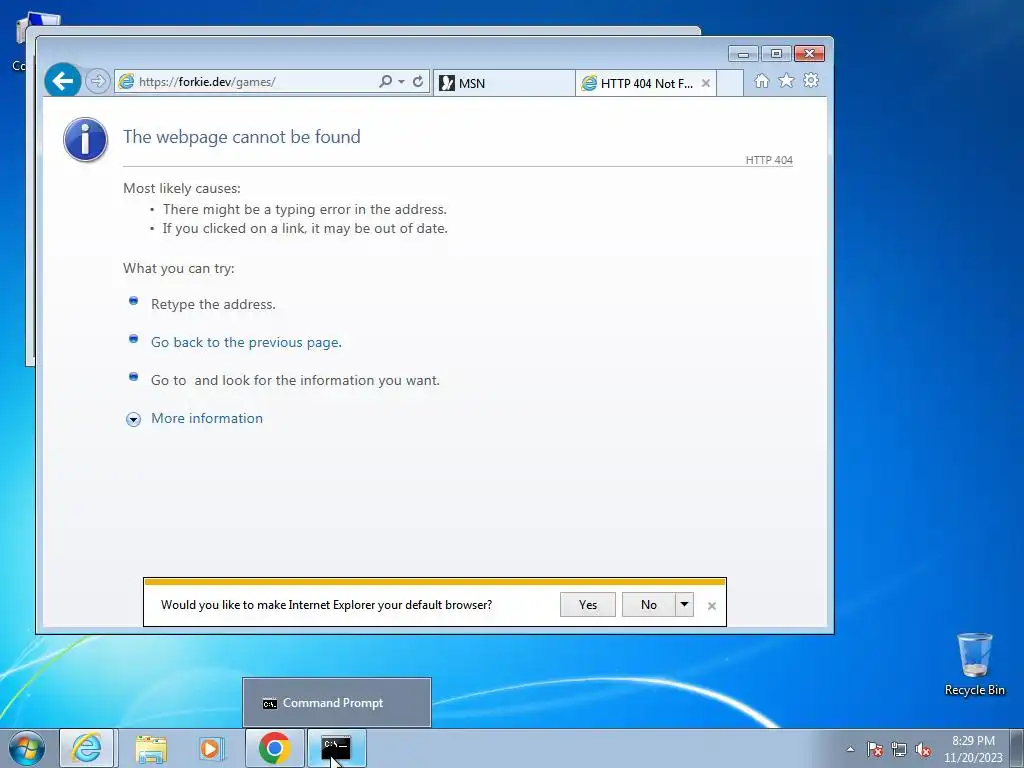The image size is (1024, 768).
Task: Click the search magnifier in address bar
Action: (386, 82)
